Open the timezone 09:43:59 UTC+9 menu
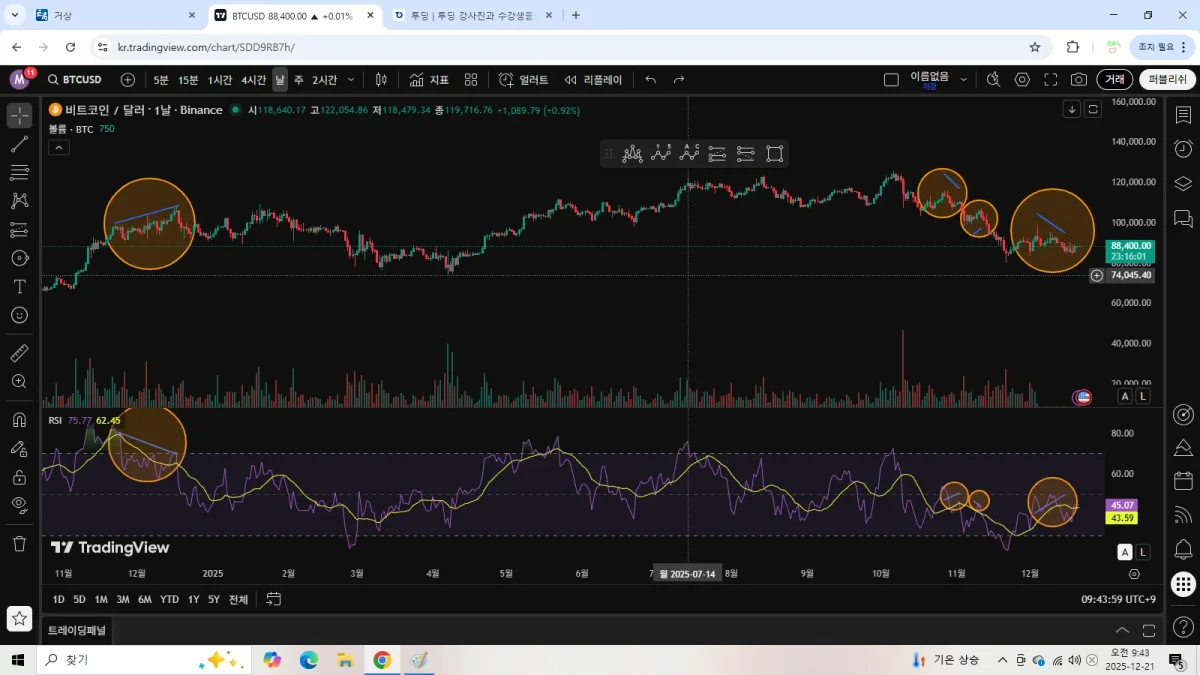 pyautogui.click(x=1119, y=599)
